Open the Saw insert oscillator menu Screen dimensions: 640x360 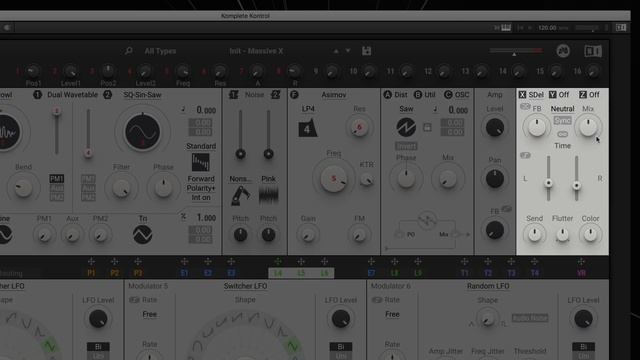pos(406,109)
